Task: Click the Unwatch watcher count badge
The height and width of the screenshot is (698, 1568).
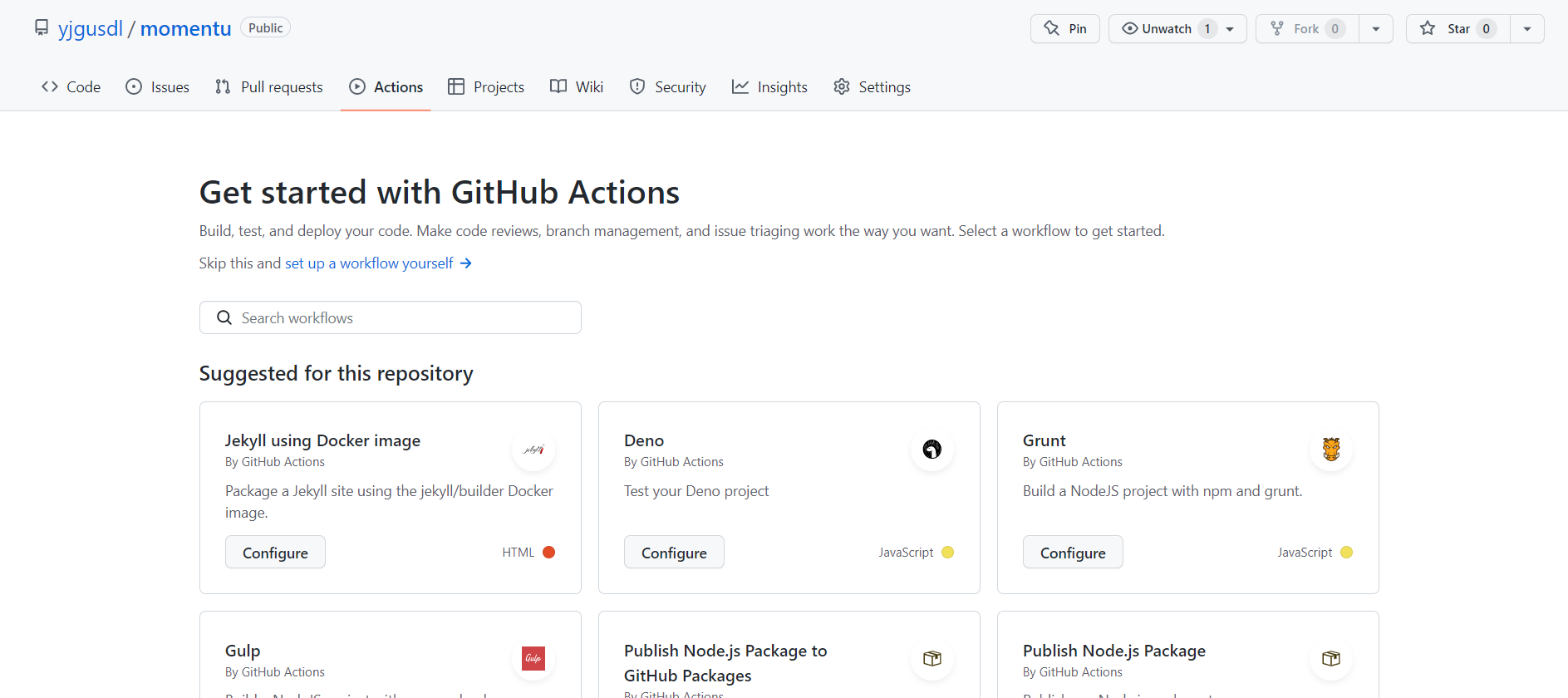Action: click(1207, 28)
